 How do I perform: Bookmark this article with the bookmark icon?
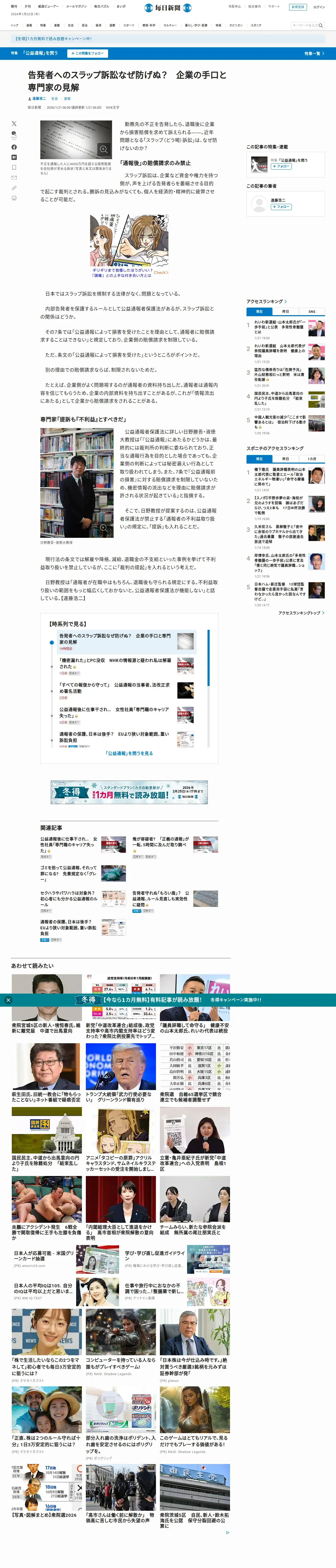[x=14, y=168]
